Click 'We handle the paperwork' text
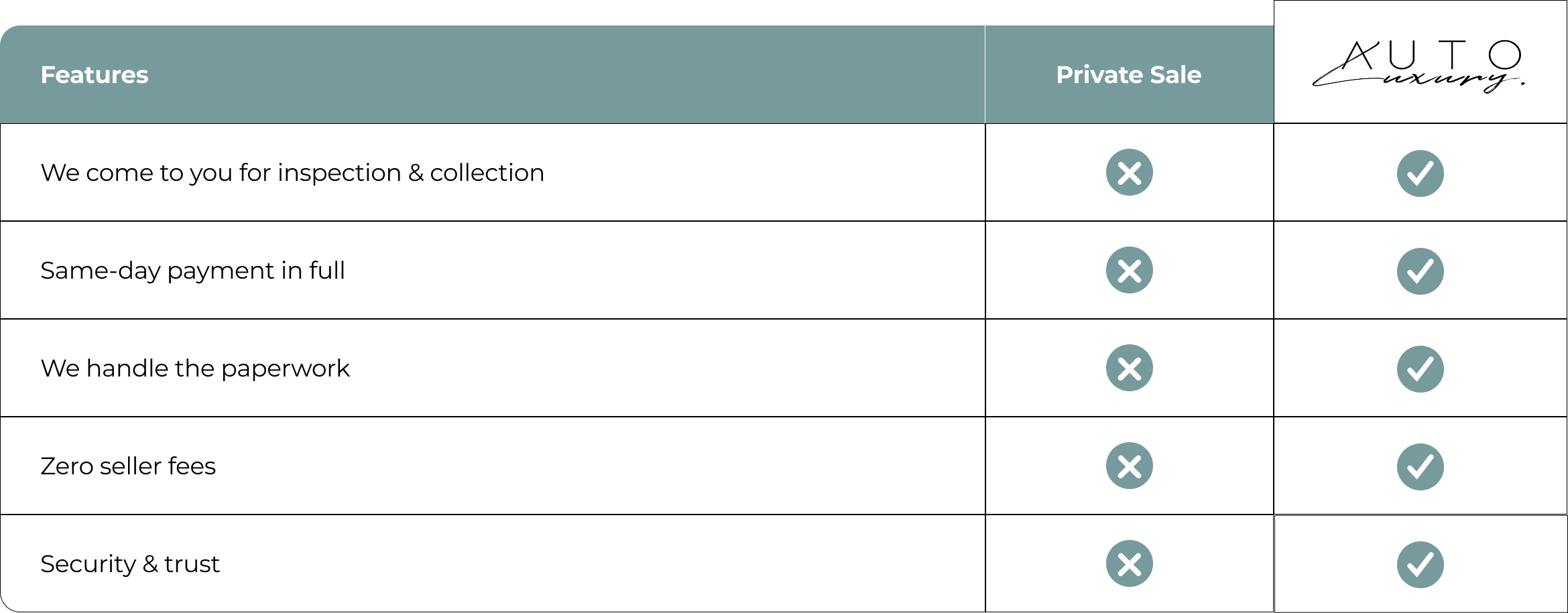 [x=195, y=368]
